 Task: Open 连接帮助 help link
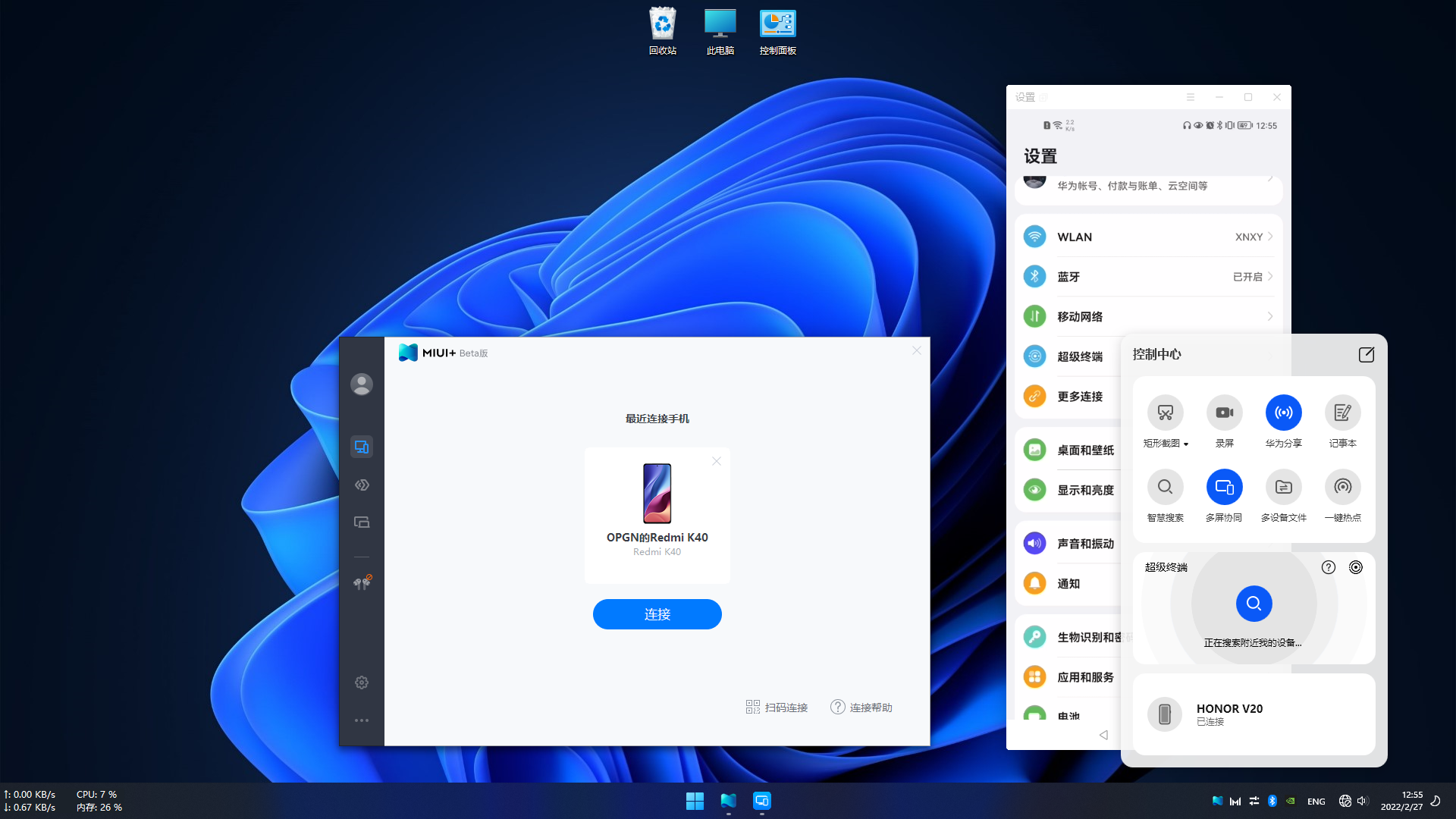coord(861,708)
